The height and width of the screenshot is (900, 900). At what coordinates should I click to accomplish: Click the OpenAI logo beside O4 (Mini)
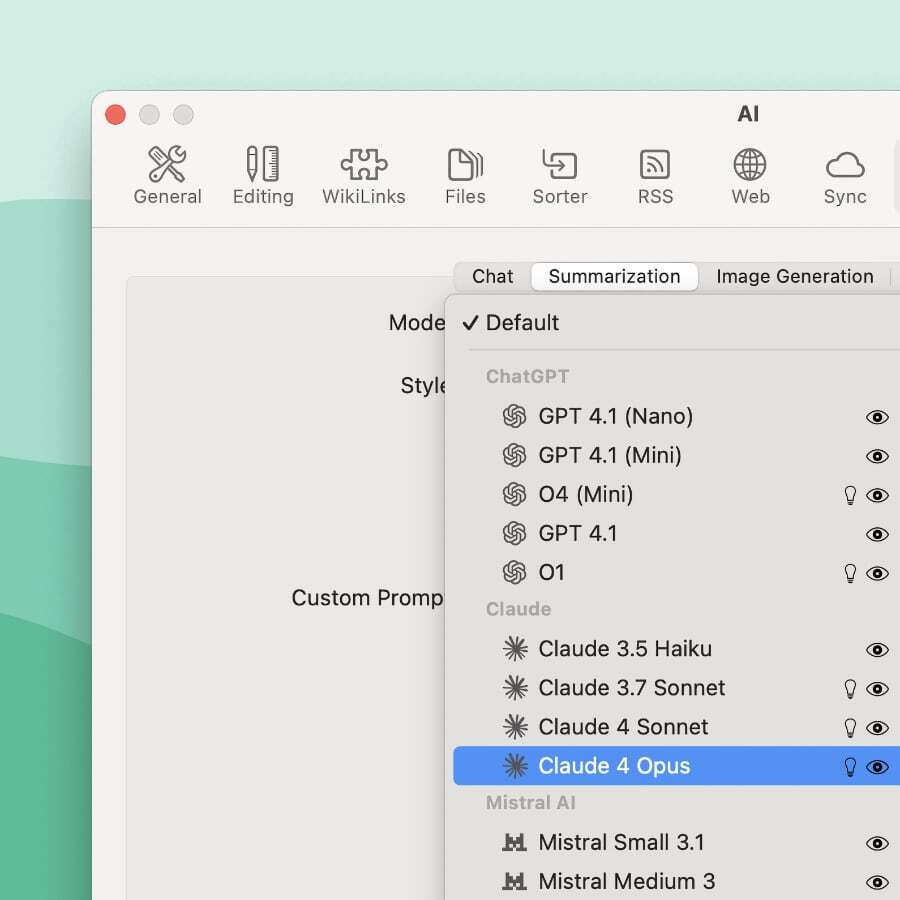(514, 495)
